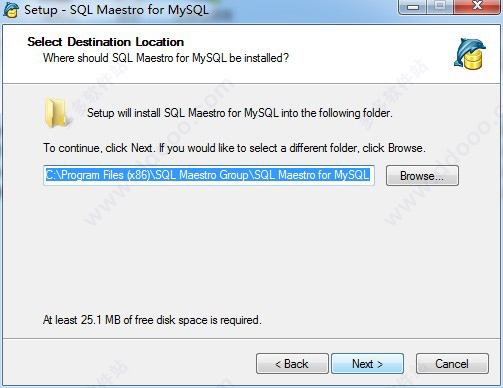Image resolution: width=503 pixels, height=388 pixels.
Task: Minimize the setup window
Action: (x=413, y=6)
